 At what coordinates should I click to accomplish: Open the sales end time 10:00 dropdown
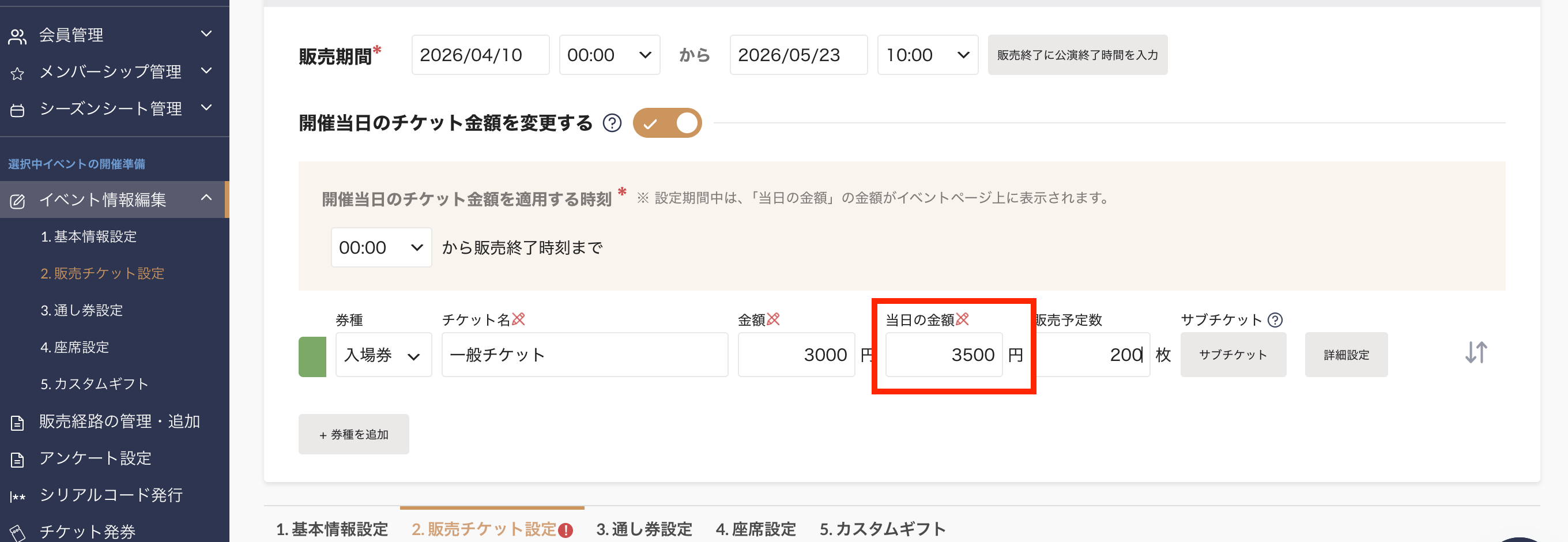point(927,55)
